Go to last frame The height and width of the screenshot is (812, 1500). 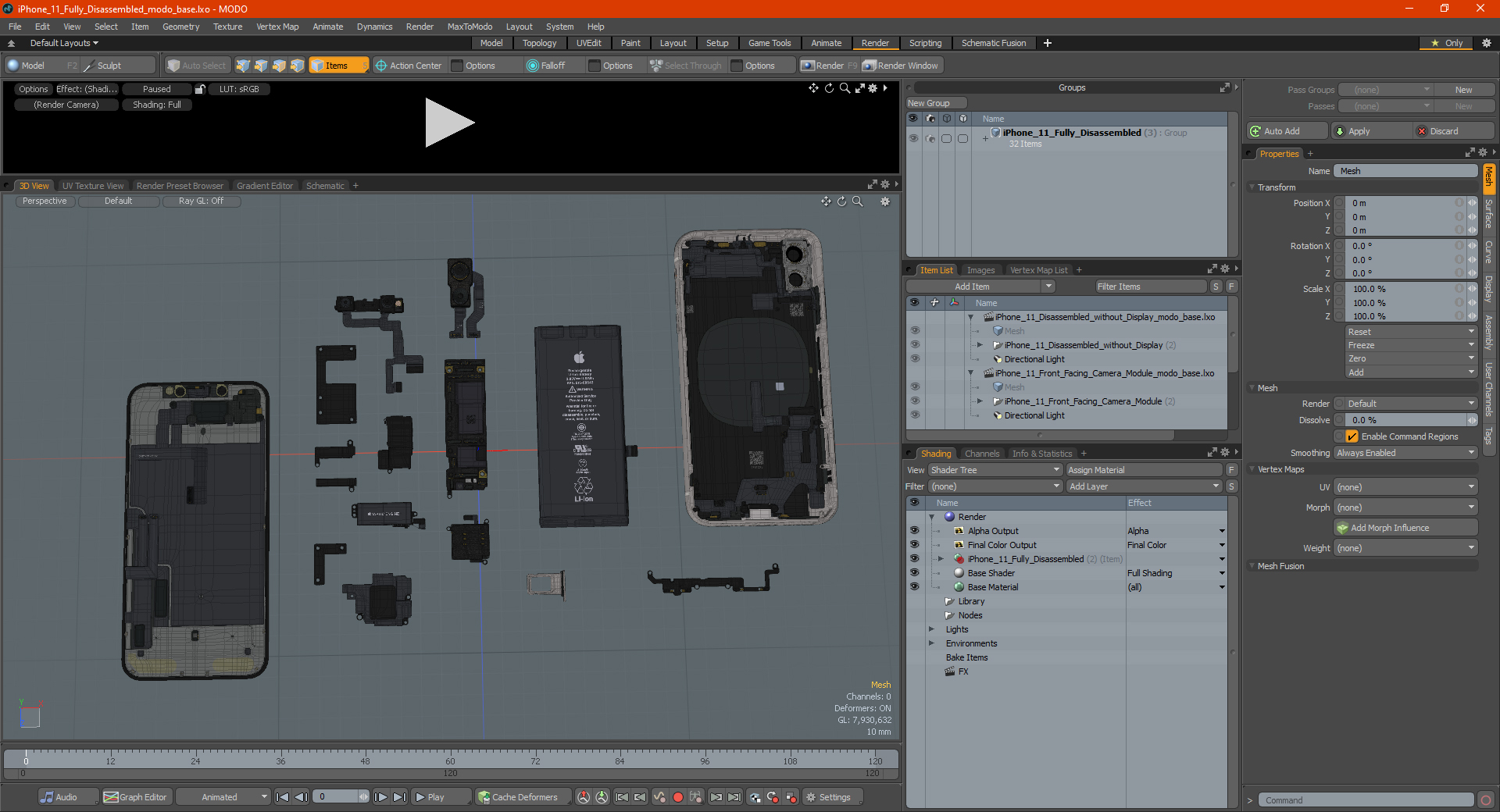(x=399, y=797)
